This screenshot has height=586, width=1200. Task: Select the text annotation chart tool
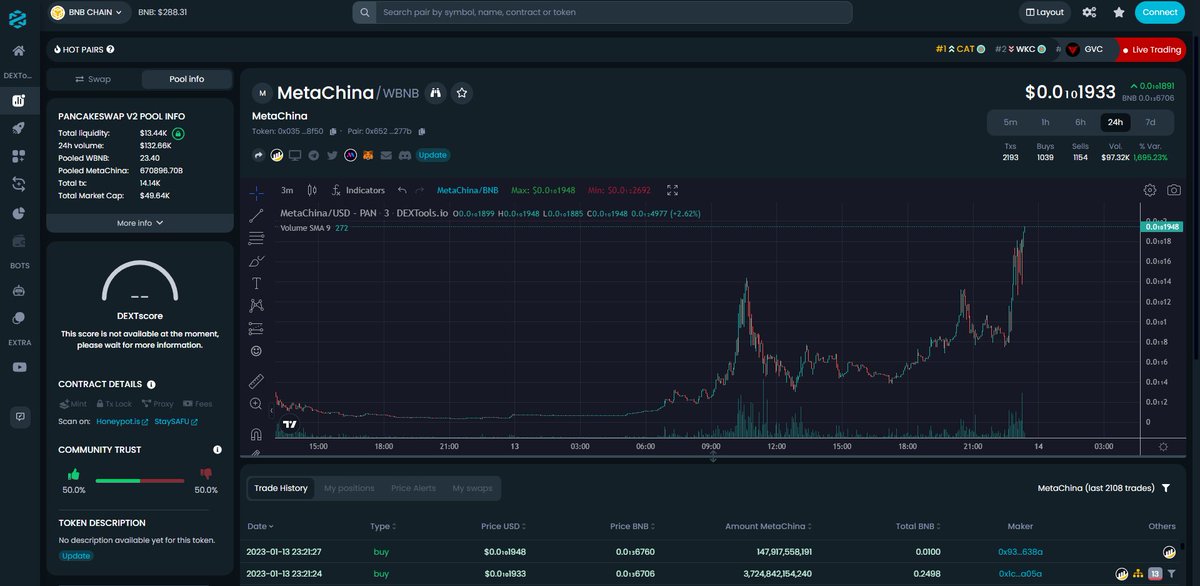click(x=256, y=283)
